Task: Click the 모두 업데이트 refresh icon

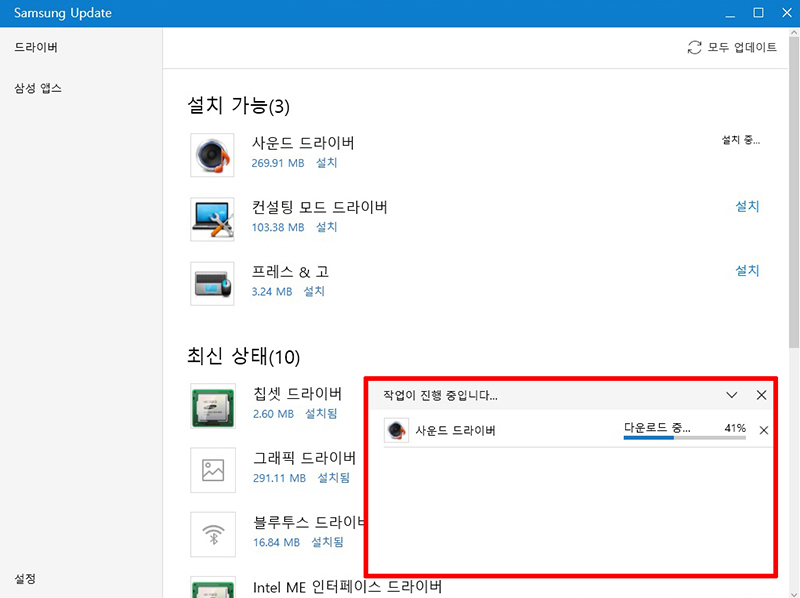Action: click(694, 47)
